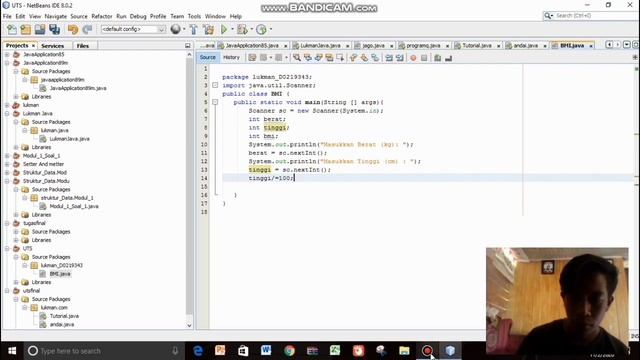The image size is (640, 360).
Task: Select andai.java in the project tree
Action: point(62,324)
